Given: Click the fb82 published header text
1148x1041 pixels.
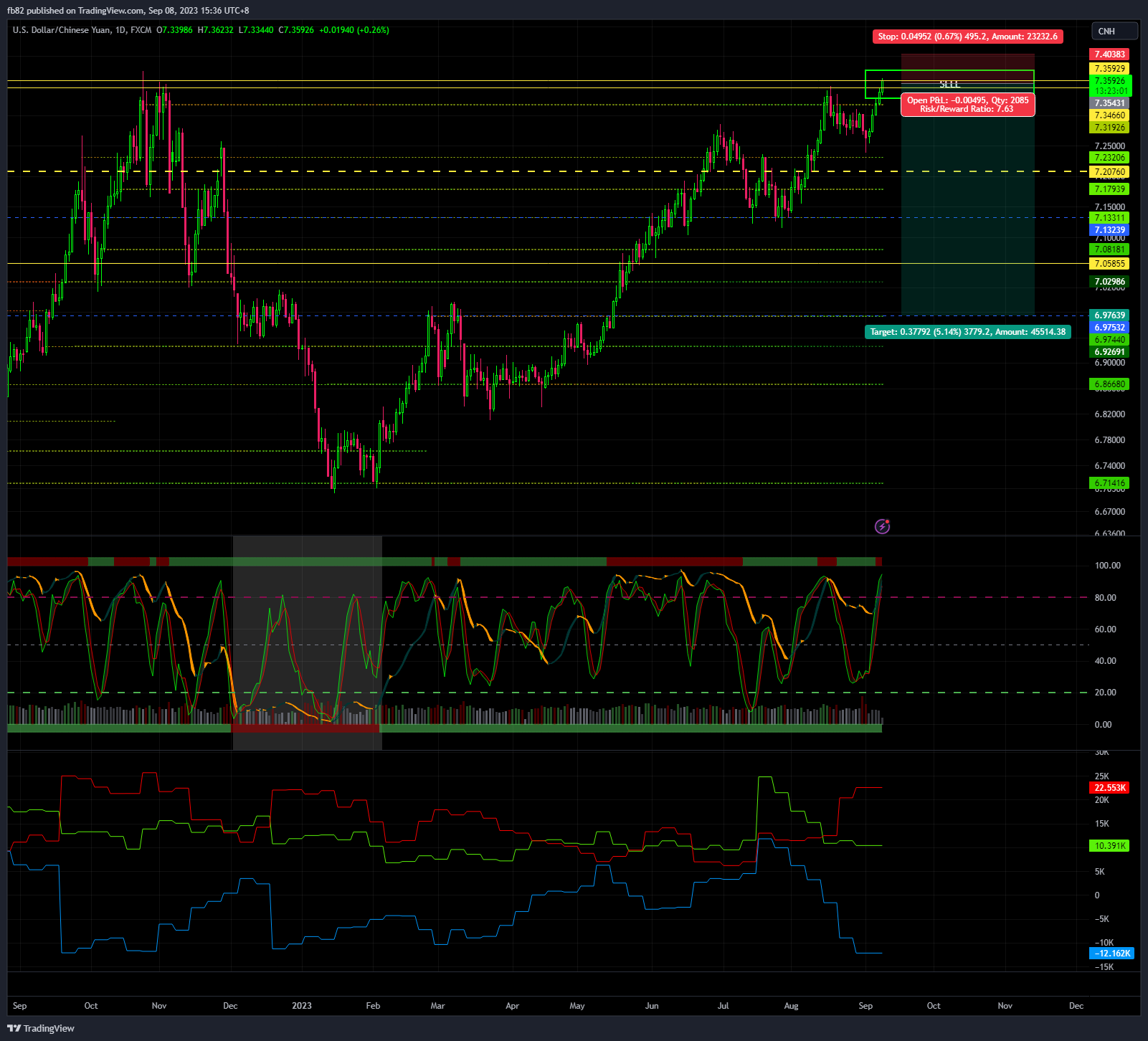Looking at the screenshot, I should pos(128,11).
